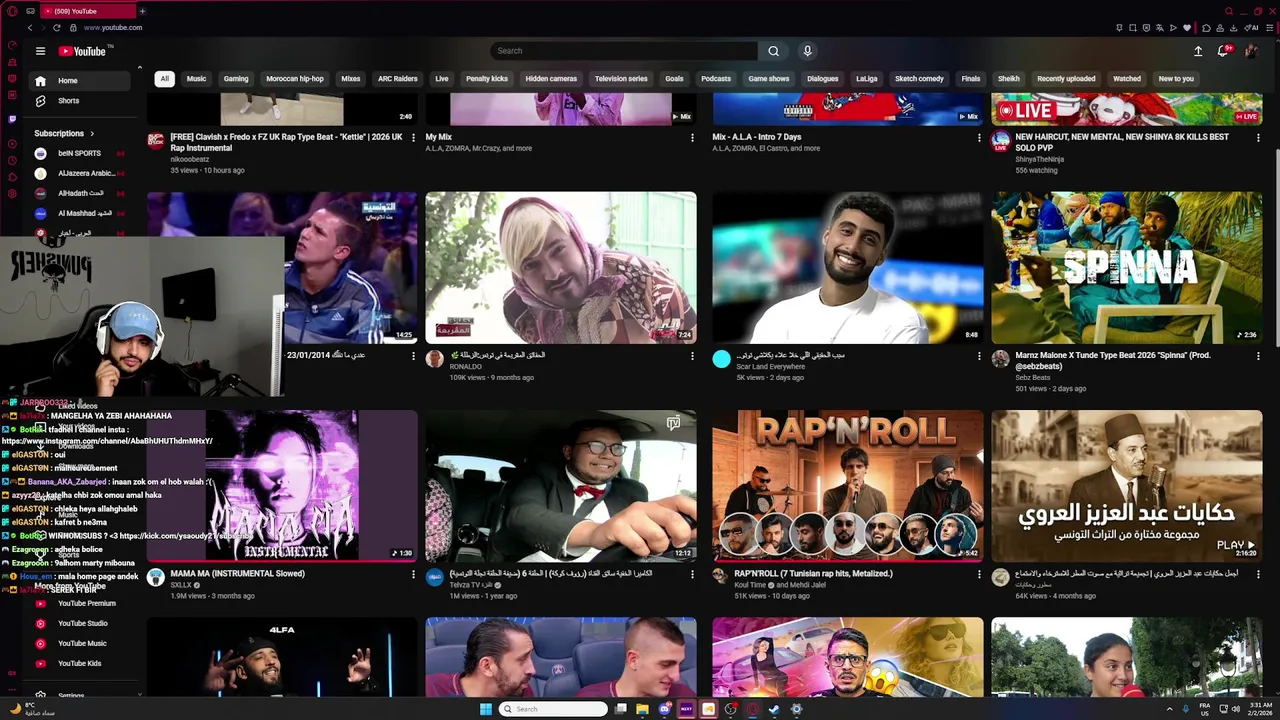The image size is (1280, 720).
Task: Click Shorts icon in YouTube sidebar
Action: pos(40,101)
